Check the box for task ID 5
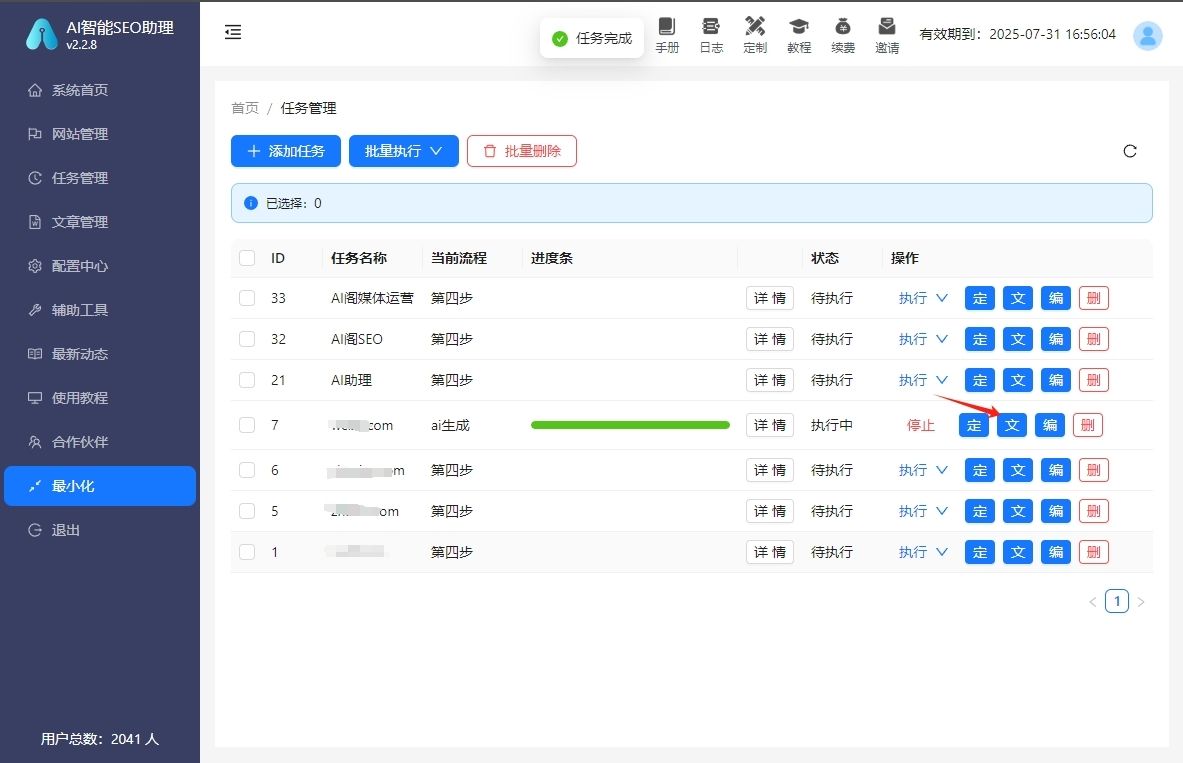The image size is (1183, 763). point(247,511)
